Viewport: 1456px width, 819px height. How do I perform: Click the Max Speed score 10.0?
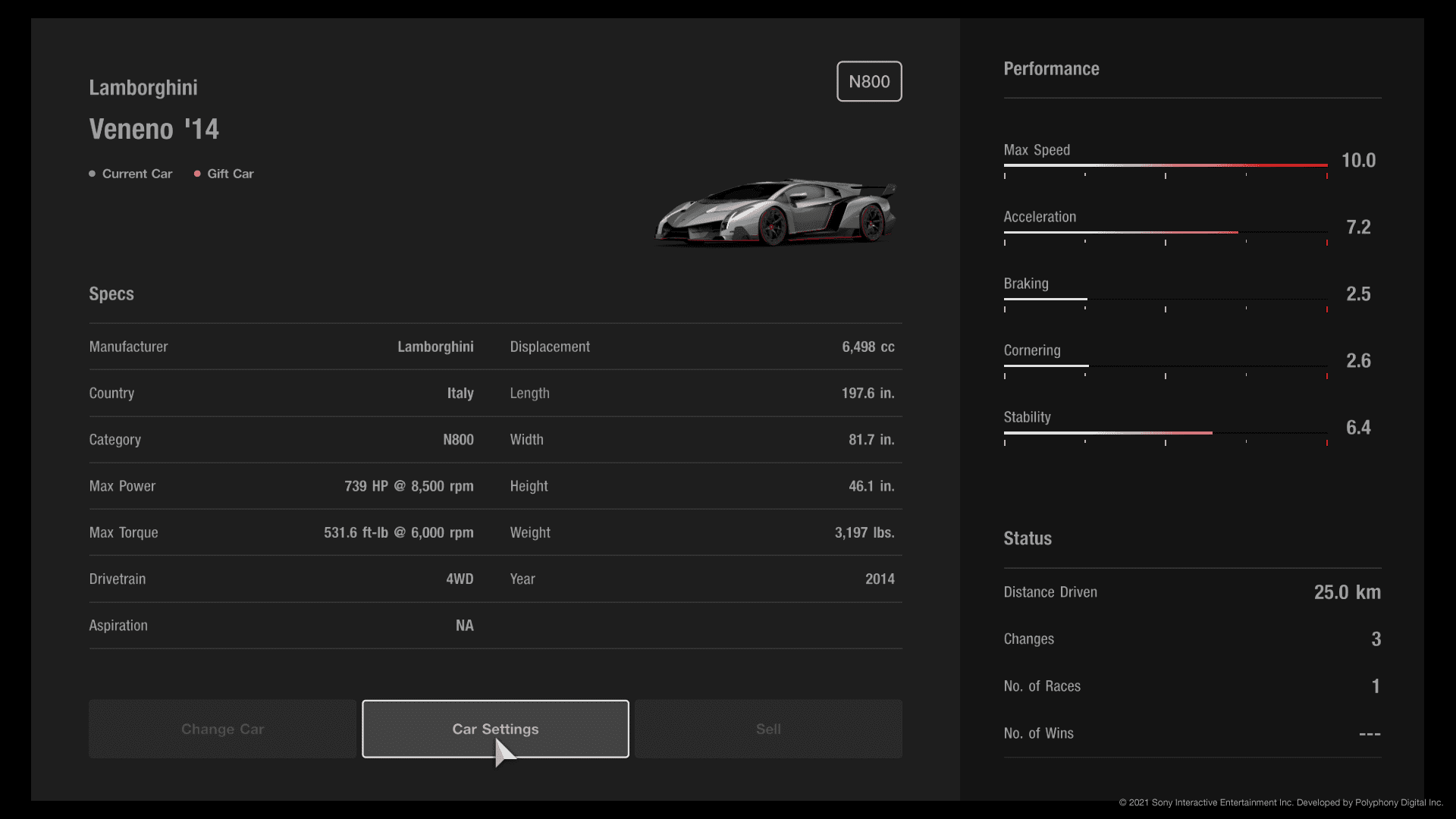1358,161
